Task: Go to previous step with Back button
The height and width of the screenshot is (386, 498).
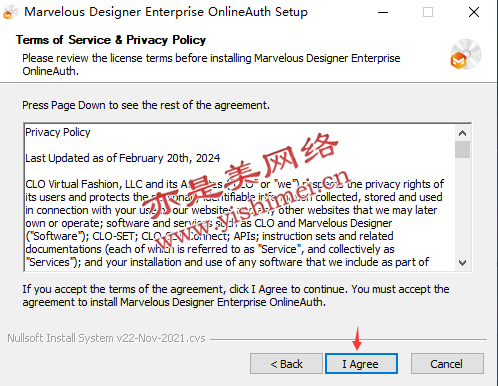Action: pos(286,364)
